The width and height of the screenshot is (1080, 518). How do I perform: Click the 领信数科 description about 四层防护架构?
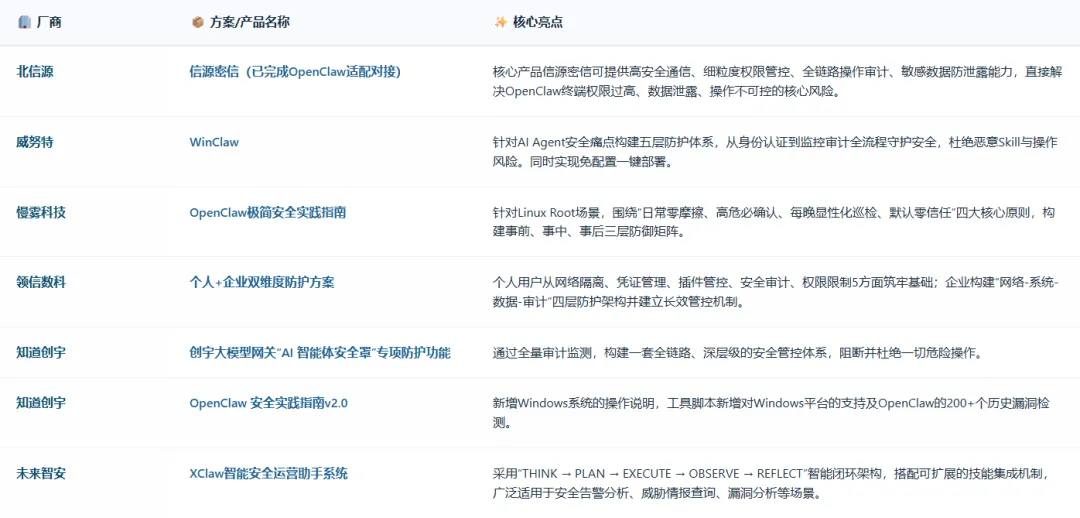click(x=776, y=293)
